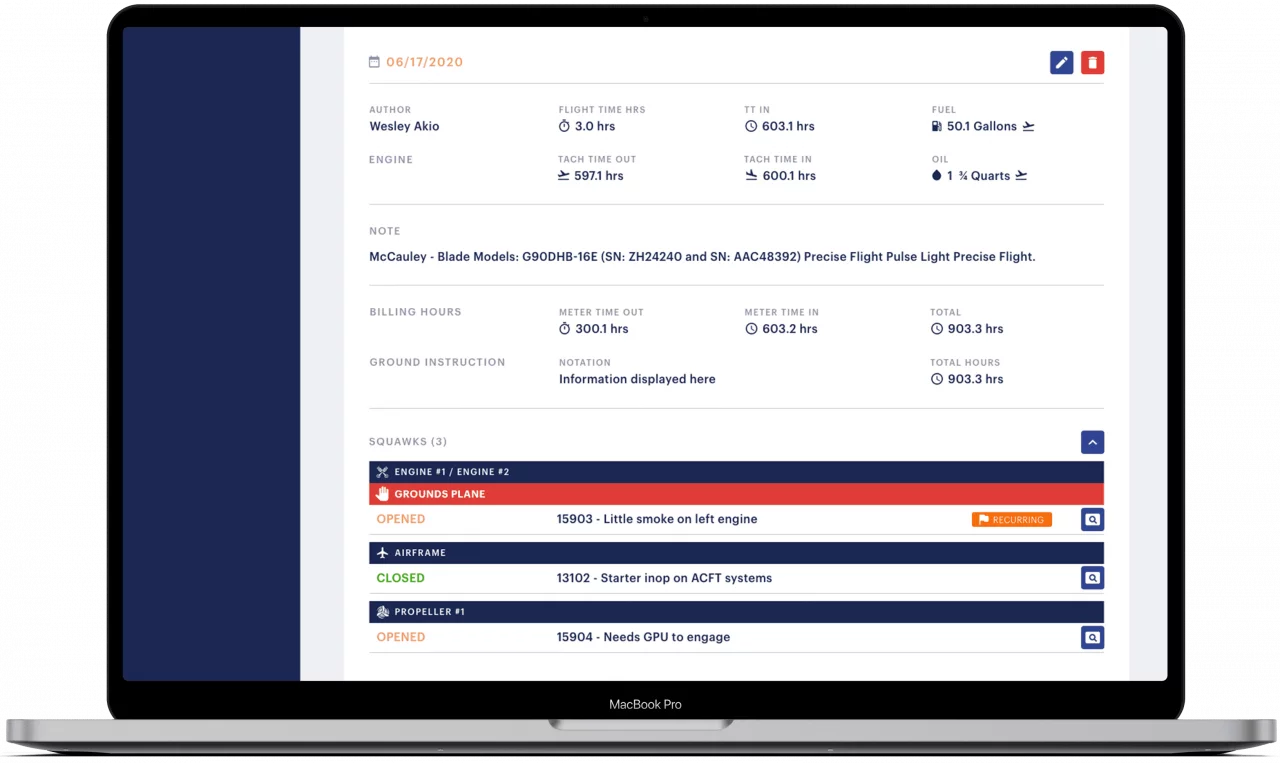The height and width of the screenshot is (763, 1280).
Task: Click the hand icon in Grounds Plane bar
Action: point(382,494)
